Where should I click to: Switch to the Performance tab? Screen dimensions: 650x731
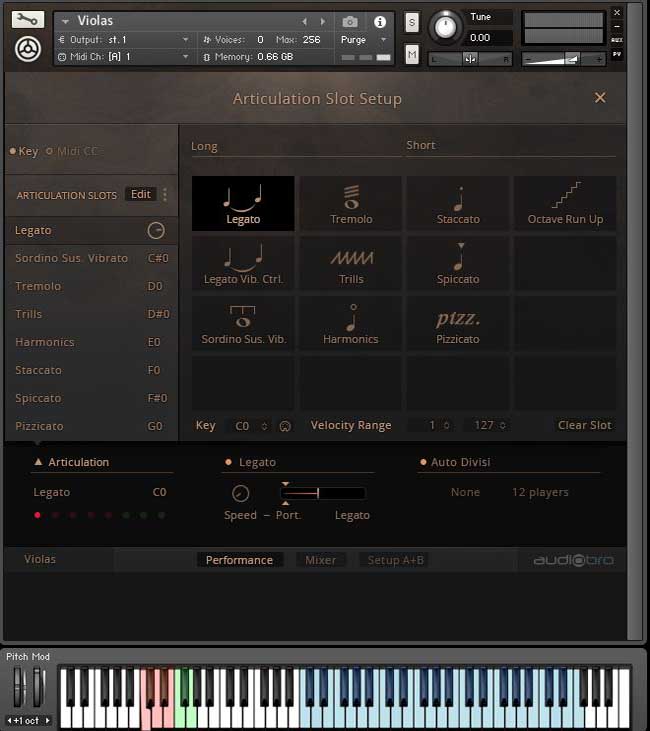click(239, 560)
